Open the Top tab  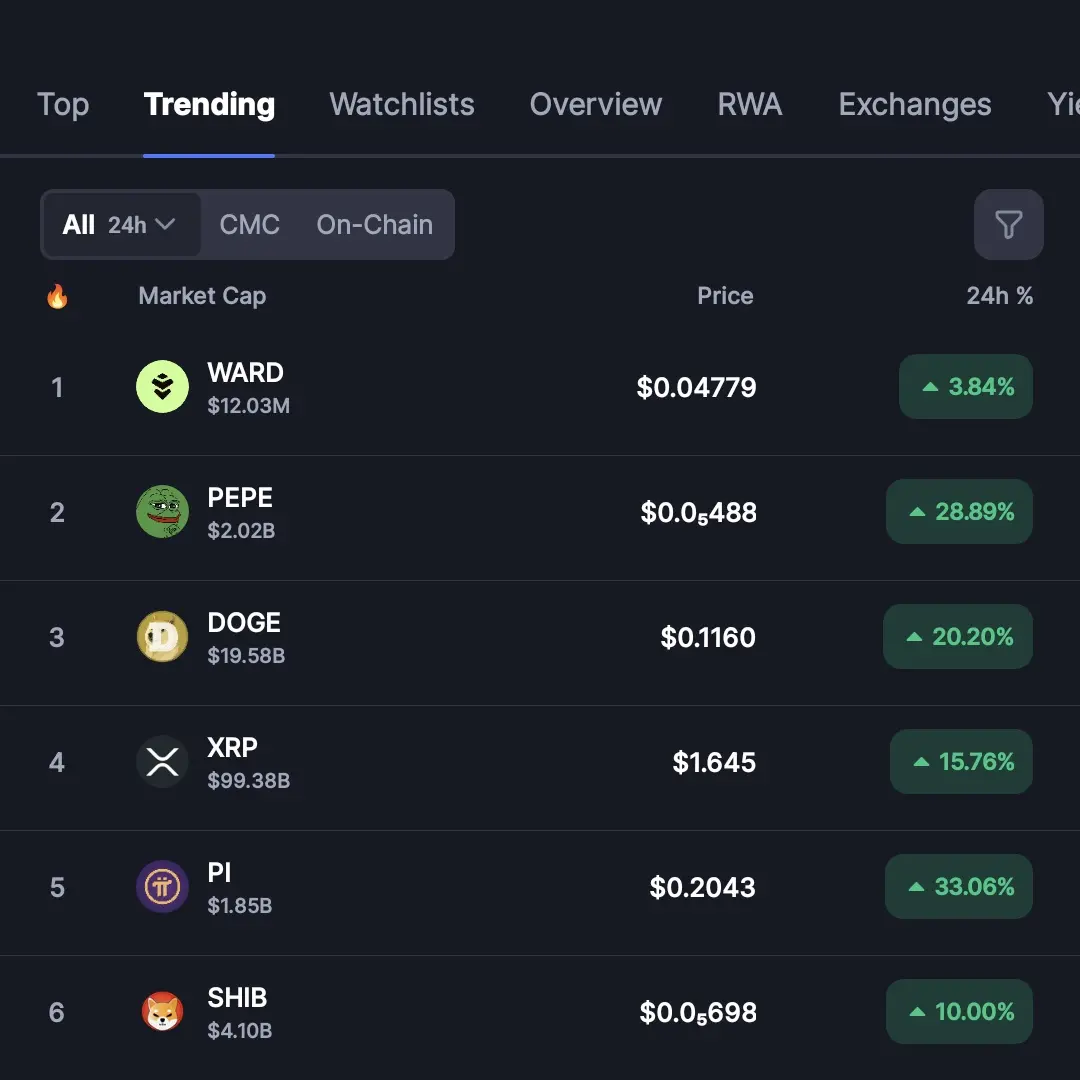point(63,104)
